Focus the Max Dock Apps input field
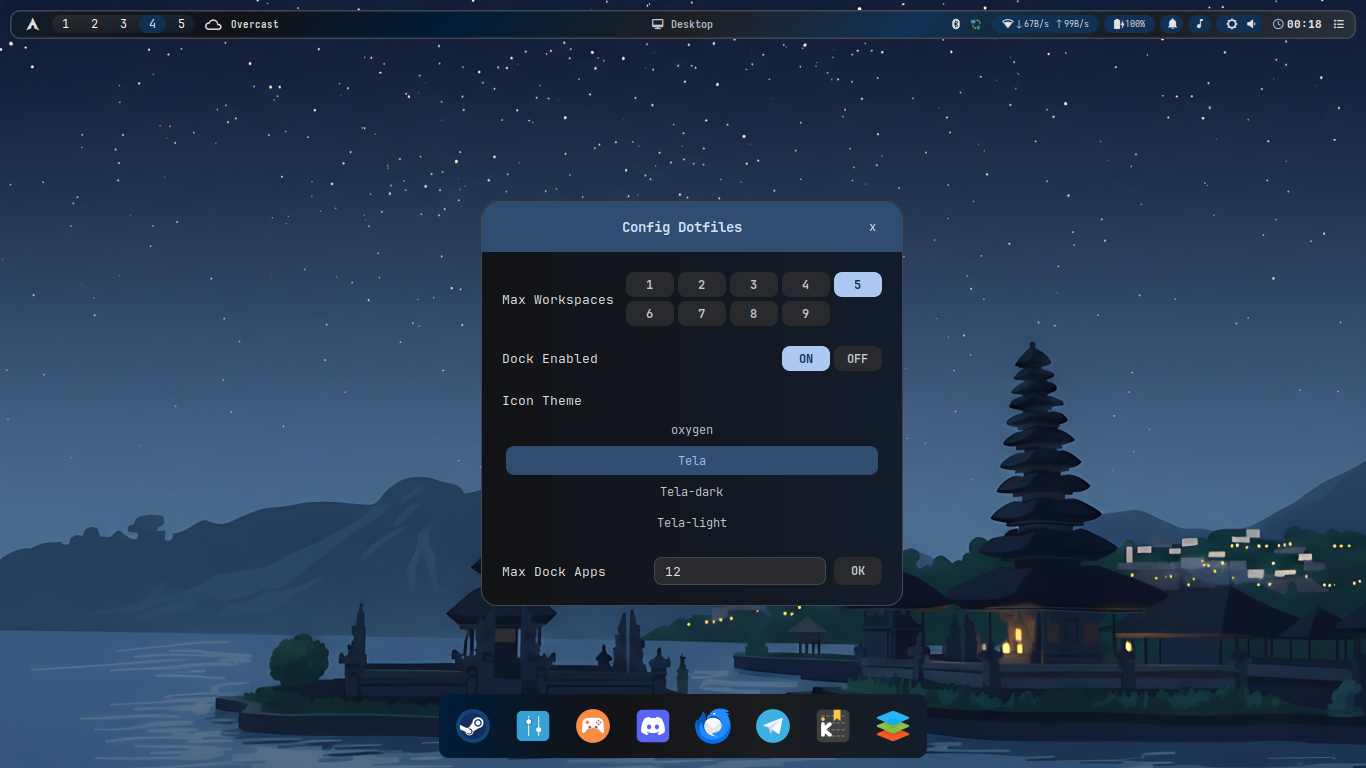 coord(740,571)
